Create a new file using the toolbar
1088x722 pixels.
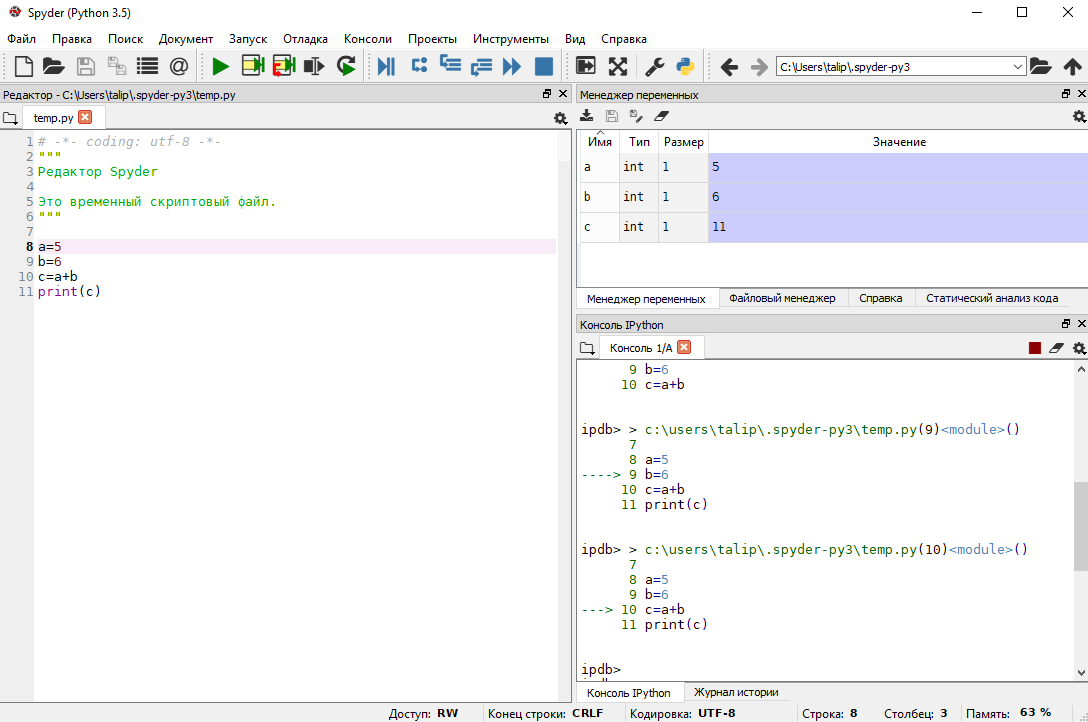[23, 66]
